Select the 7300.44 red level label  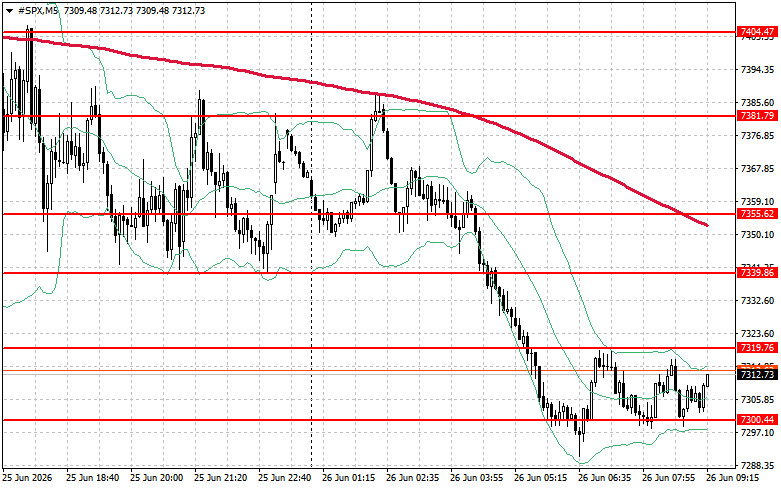coord(757,419)
